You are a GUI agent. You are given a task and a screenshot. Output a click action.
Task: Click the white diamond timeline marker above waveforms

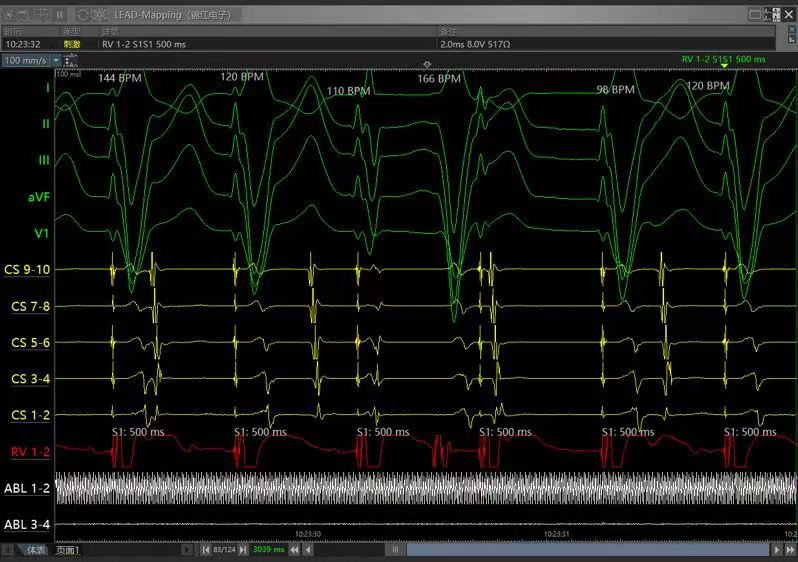coord(427,64)
